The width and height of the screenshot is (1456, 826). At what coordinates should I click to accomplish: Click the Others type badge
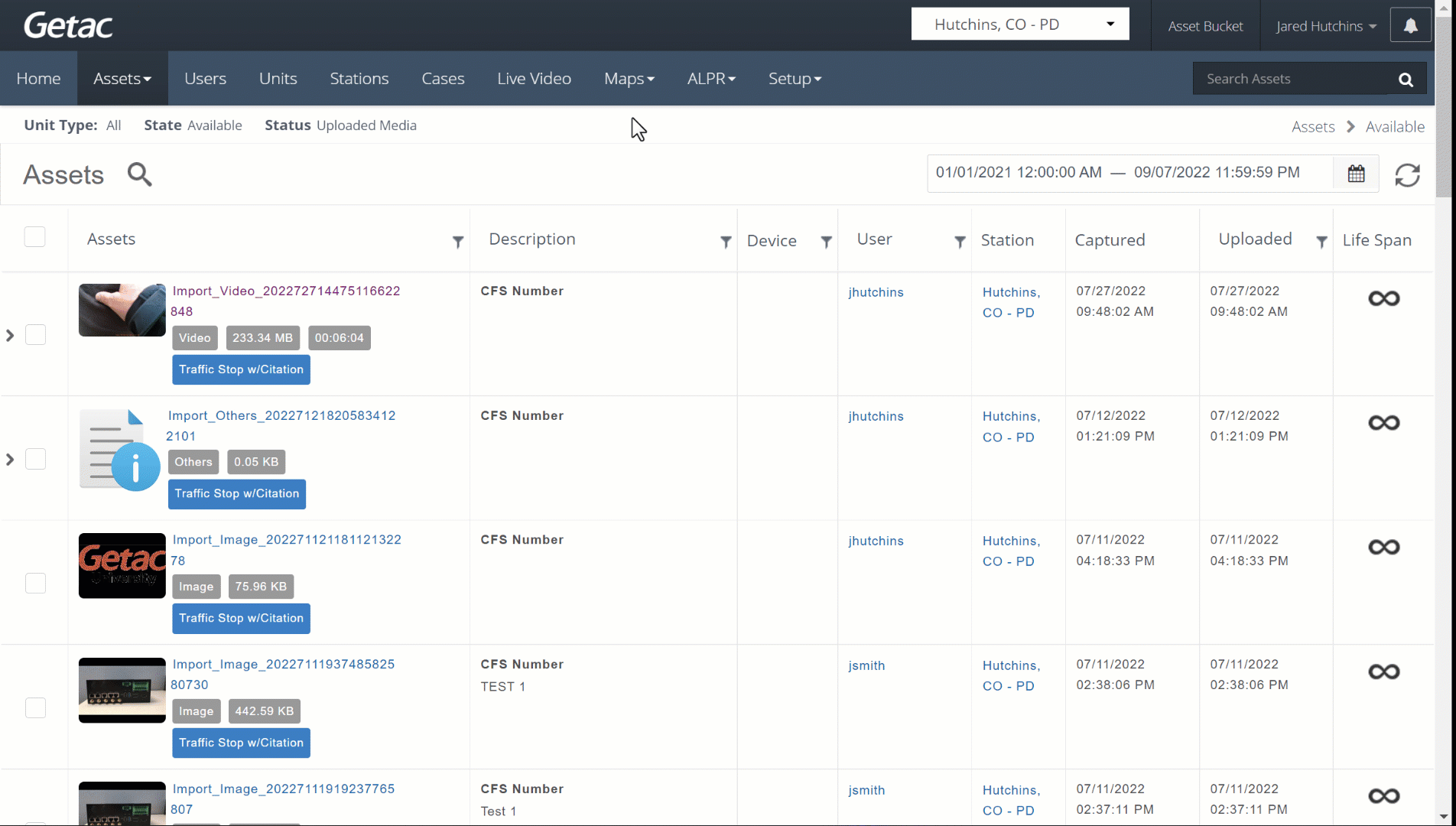pyautogui.click(x=193, y=462)
